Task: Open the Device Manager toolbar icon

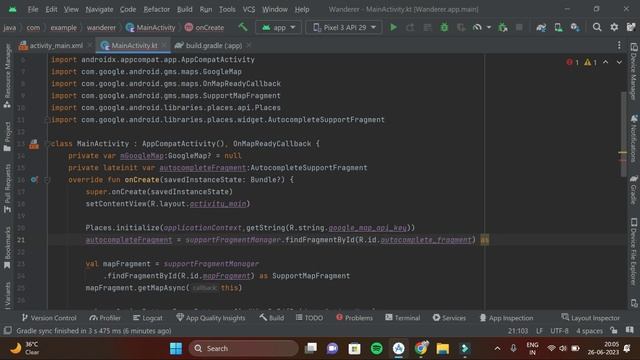Action: (558, 27)
